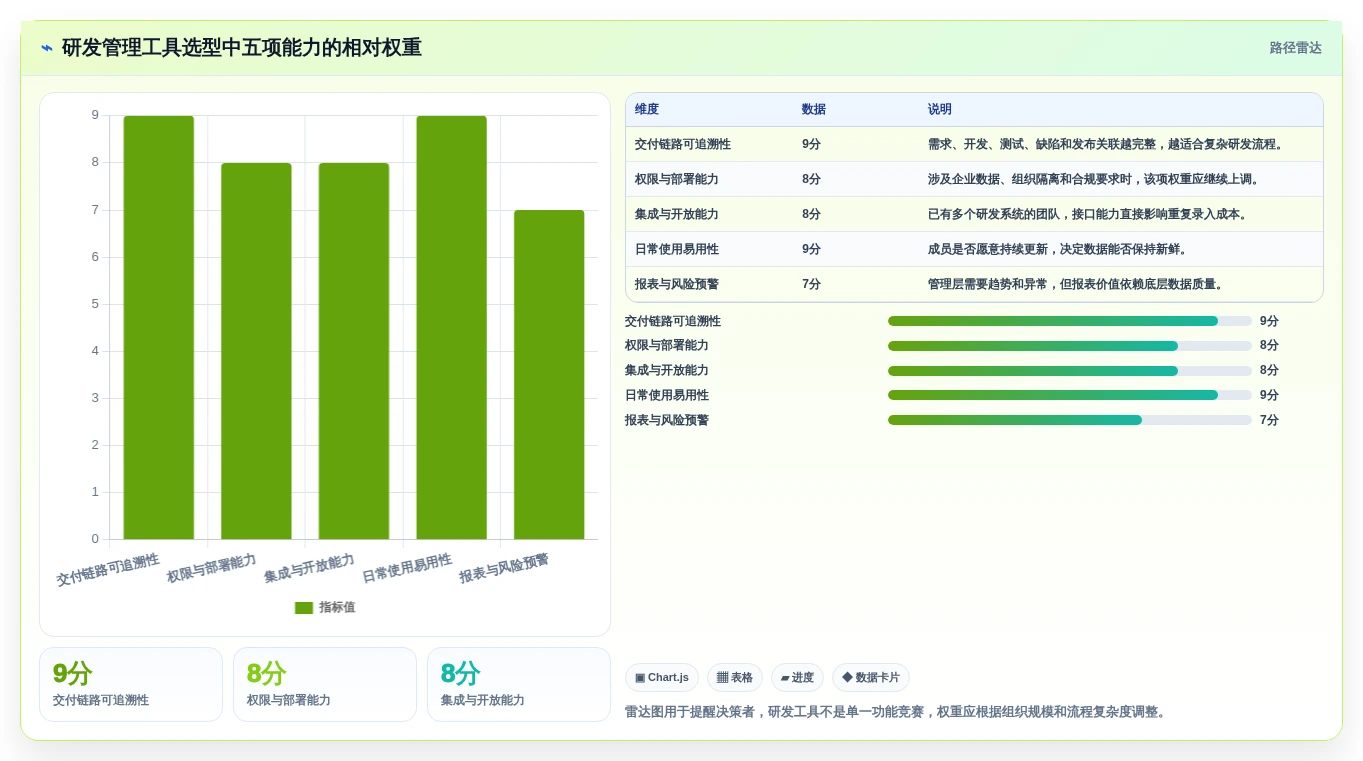Click the 日常使用易用性 chart bar

(452, 327)
